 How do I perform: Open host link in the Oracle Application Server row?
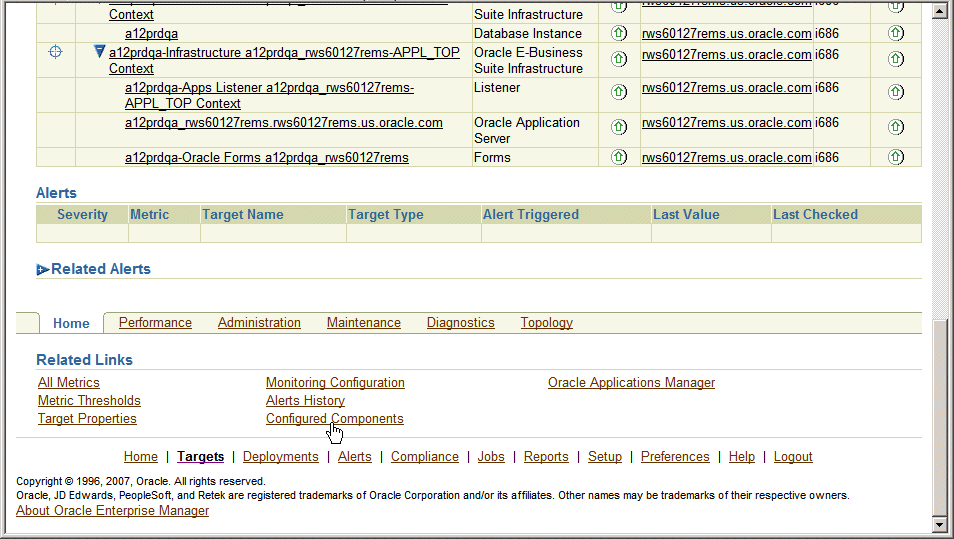726,123
